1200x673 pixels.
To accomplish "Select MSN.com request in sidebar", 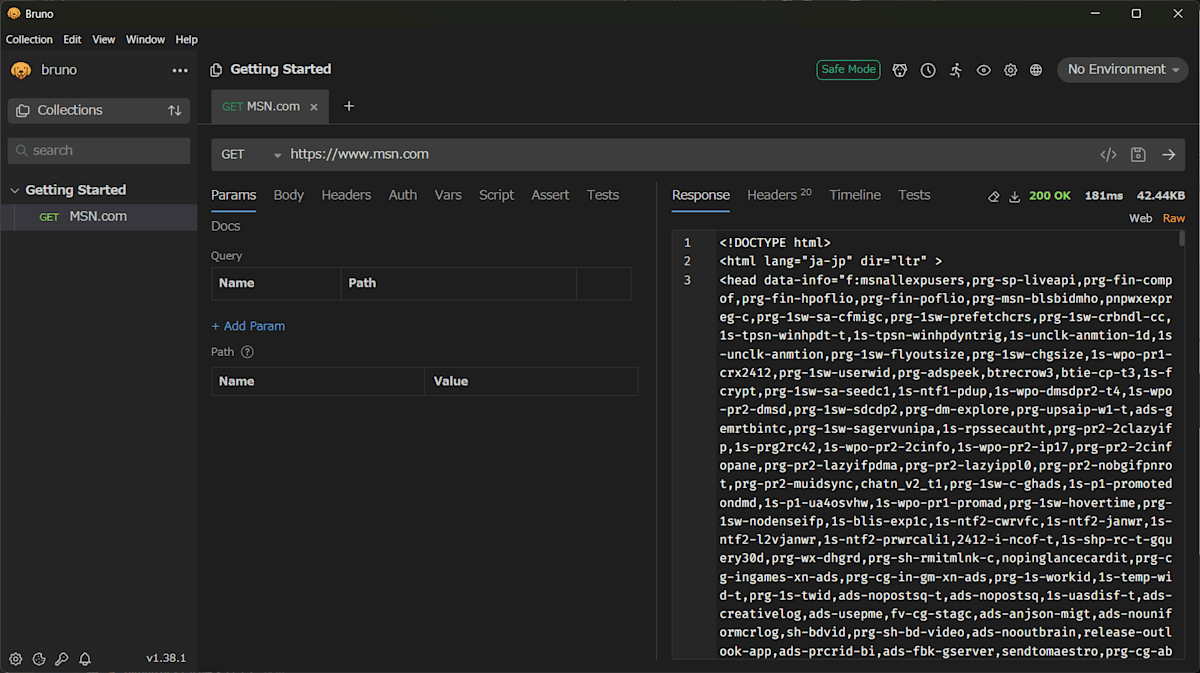I will (98, 217).
